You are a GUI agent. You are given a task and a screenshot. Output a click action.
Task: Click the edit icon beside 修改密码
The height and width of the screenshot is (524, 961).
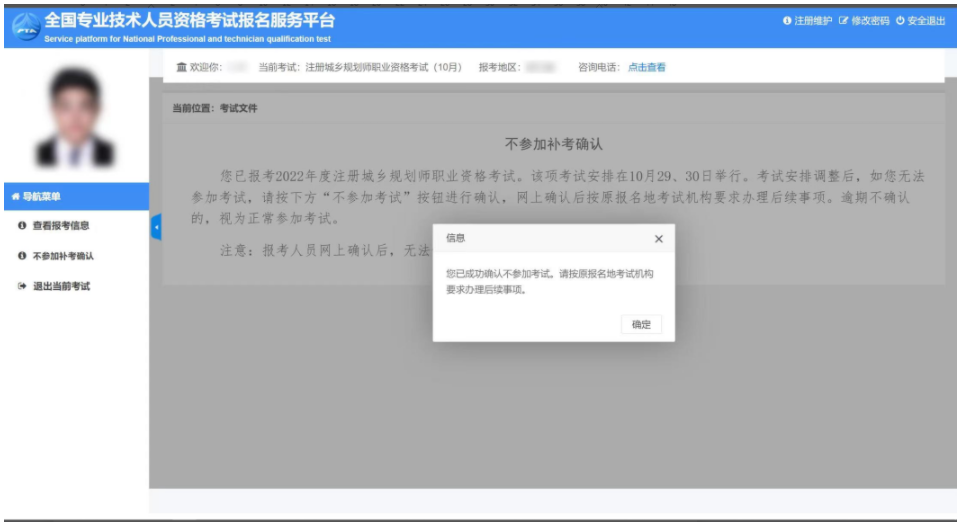pos(843,21)
